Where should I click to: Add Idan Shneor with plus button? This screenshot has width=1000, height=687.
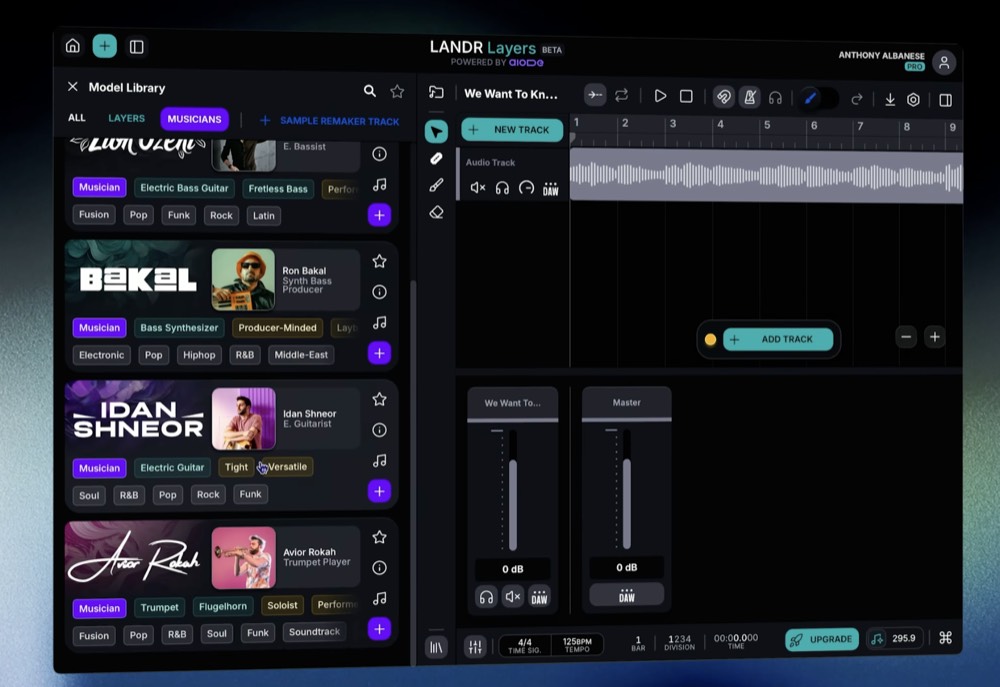click(x=379, y=491)
